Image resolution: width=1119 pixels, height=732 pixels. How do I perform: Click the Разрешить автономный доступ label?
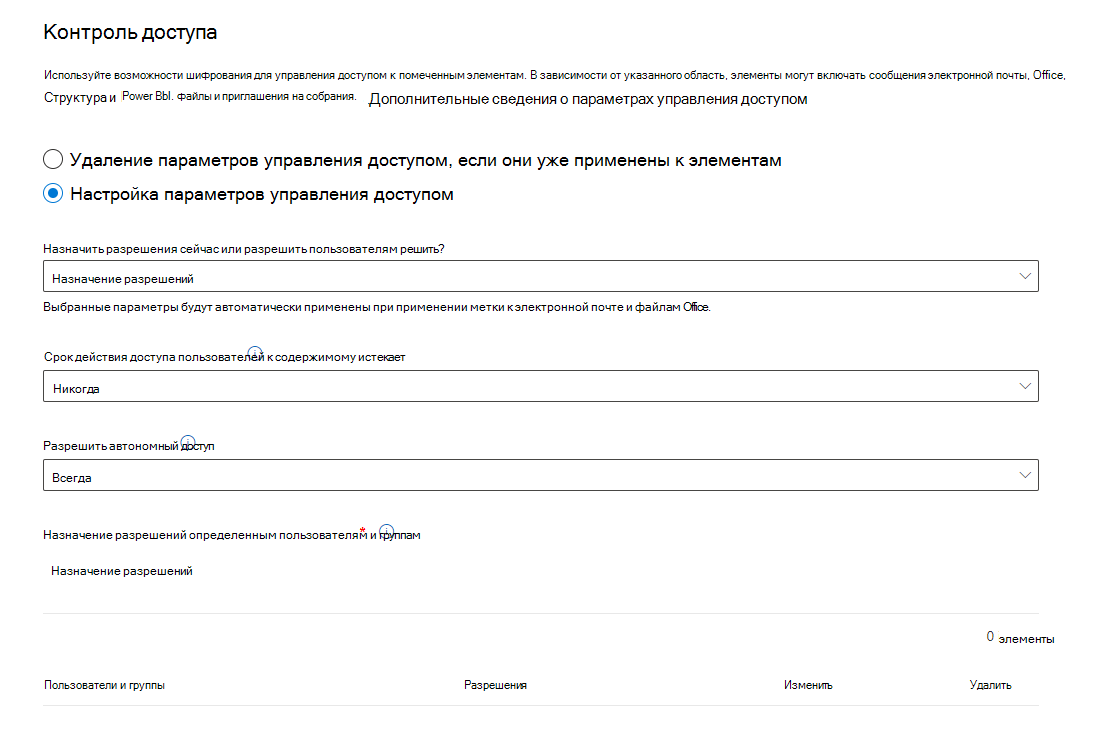tap(128, 446)
